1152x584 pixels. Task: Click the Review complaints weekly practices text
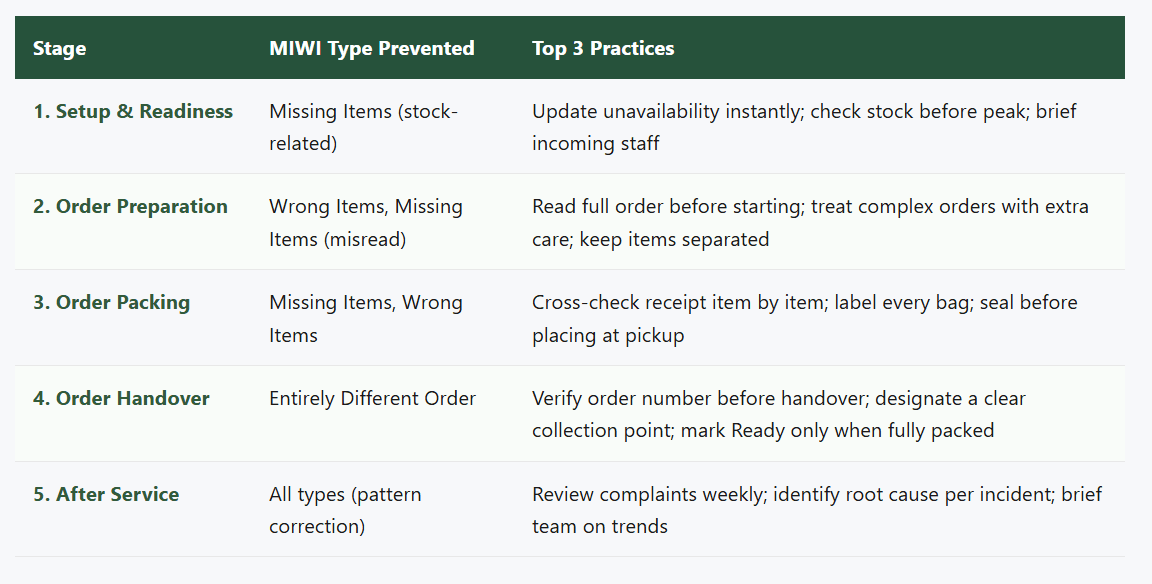click(647, 494)
